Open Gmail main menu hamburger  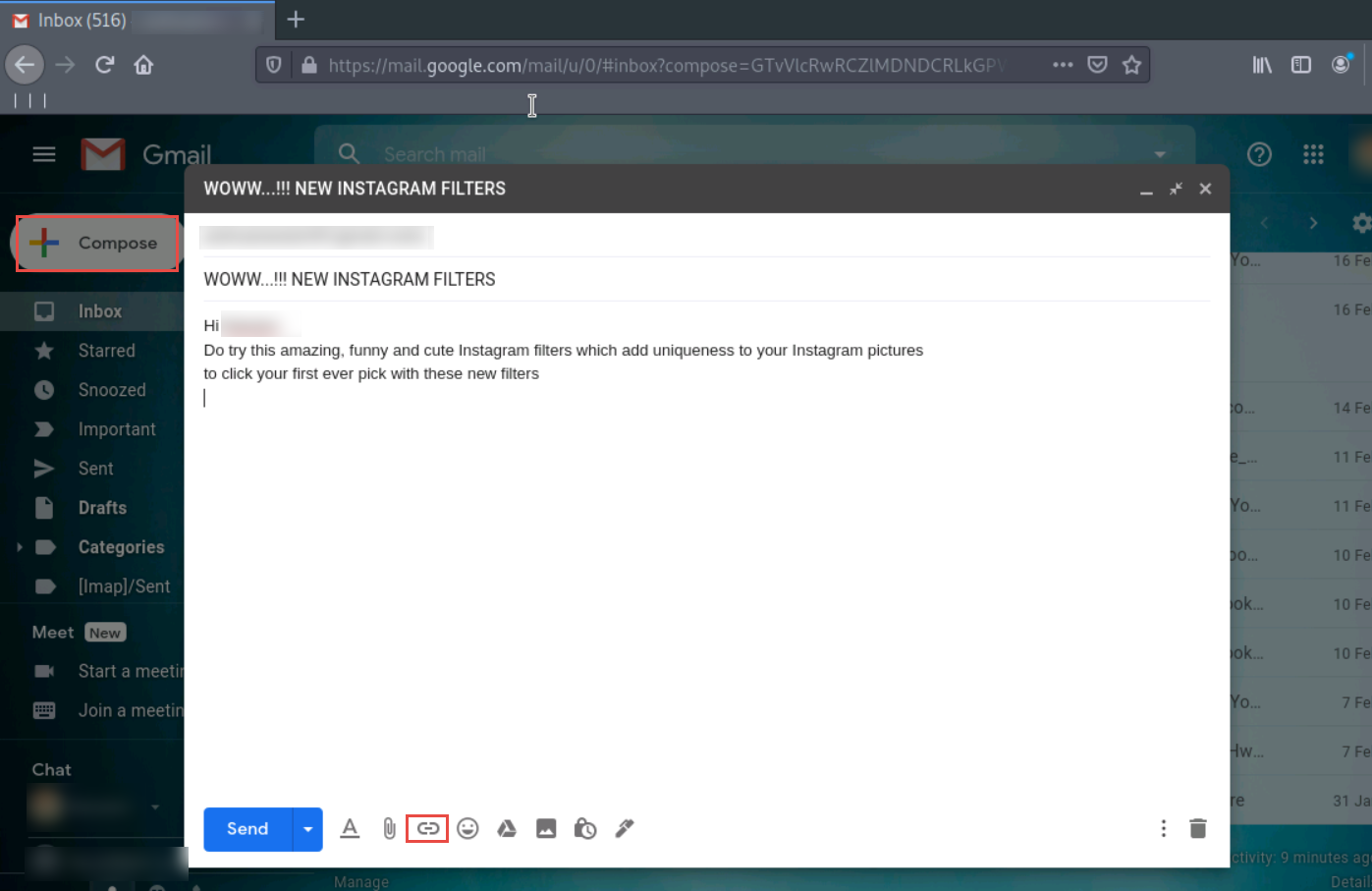click(x=44, y=154)
